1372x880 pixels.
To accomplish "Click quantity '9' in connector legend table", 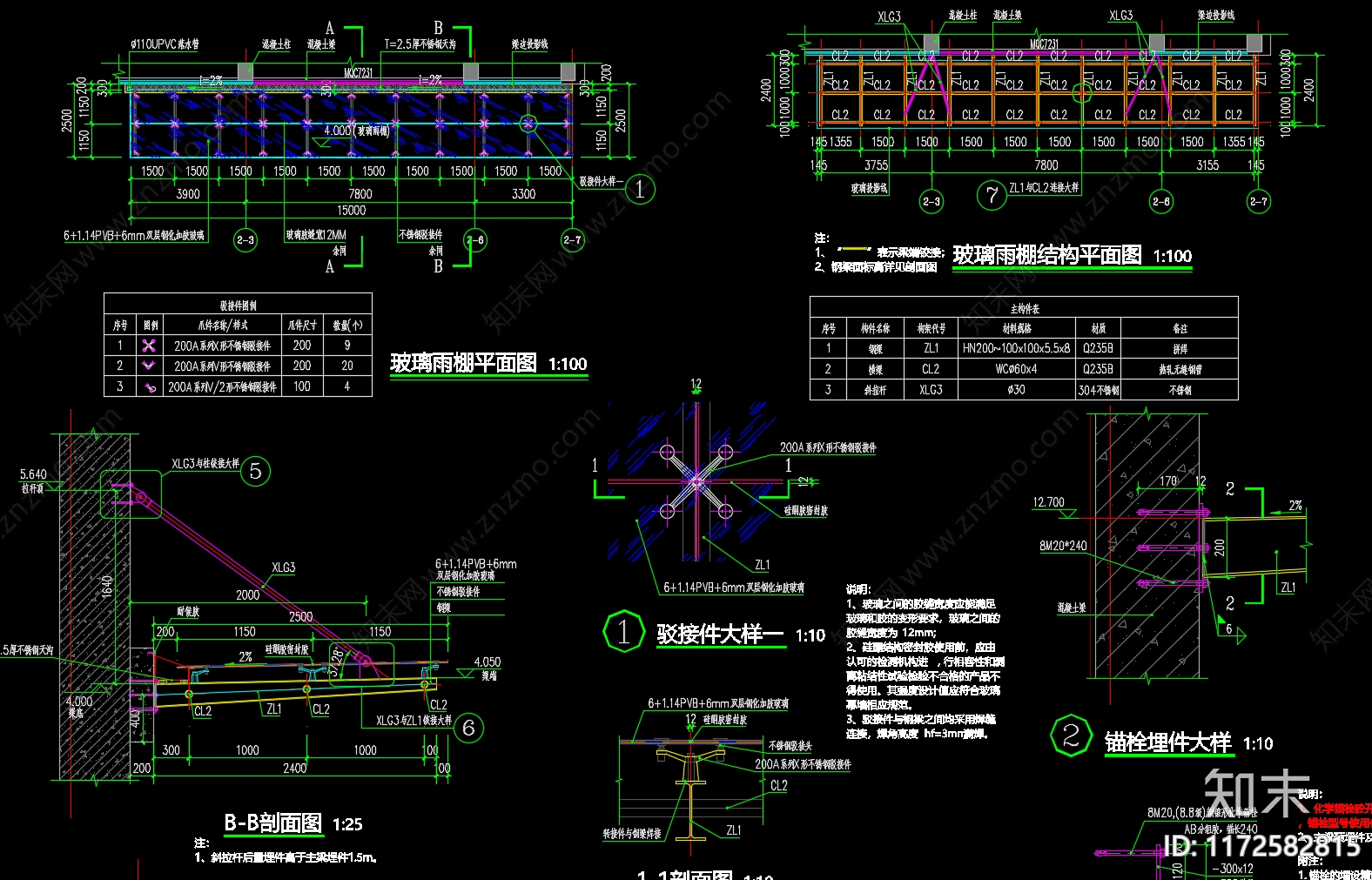I will click(x=347, y=346).
